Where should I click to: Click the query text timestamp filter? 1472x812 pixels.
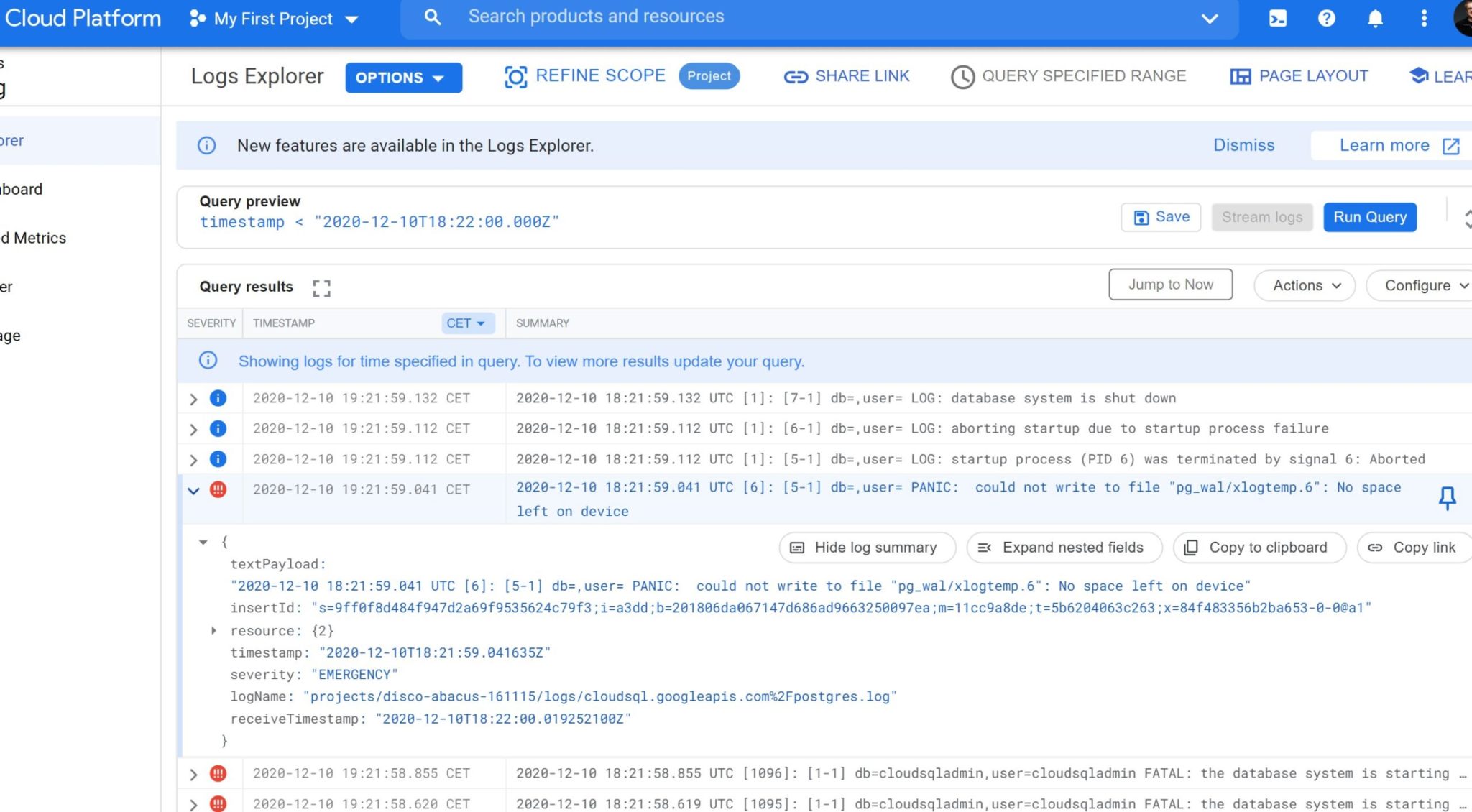tap(379, 222)
